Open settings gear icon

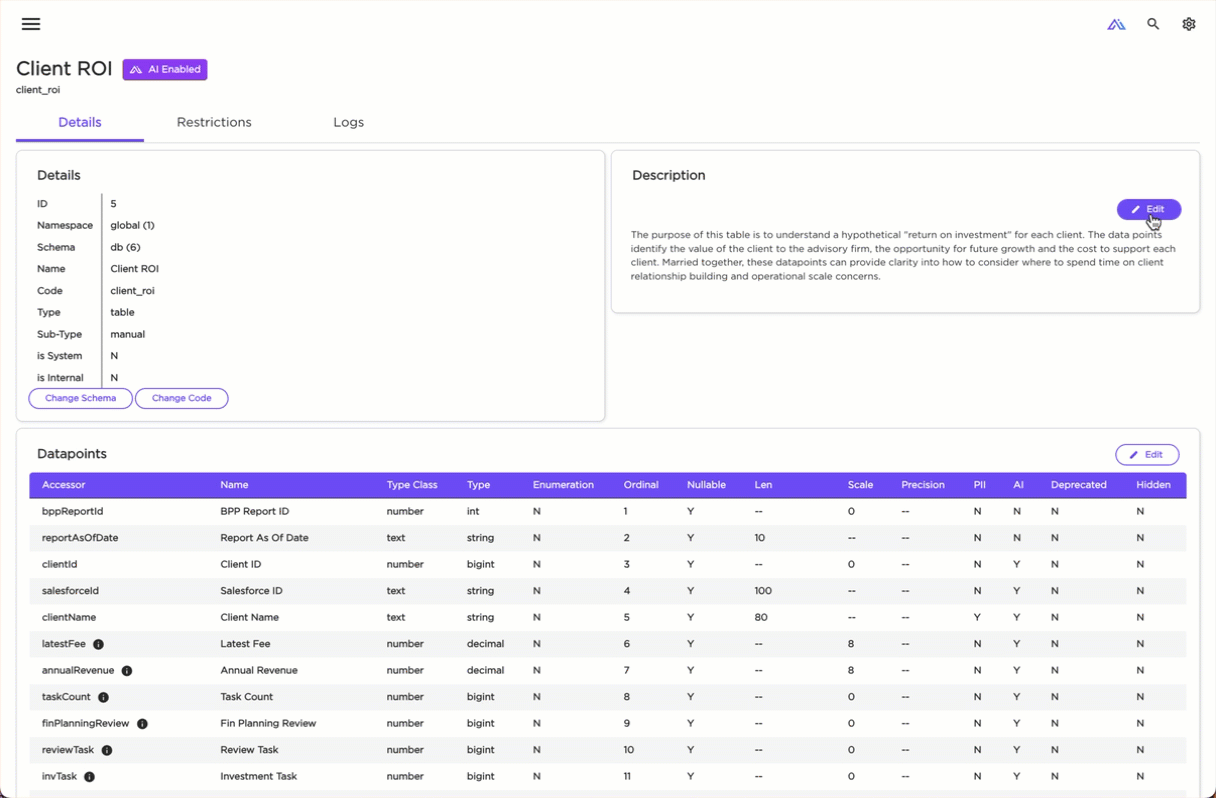tap(1189, 24)
